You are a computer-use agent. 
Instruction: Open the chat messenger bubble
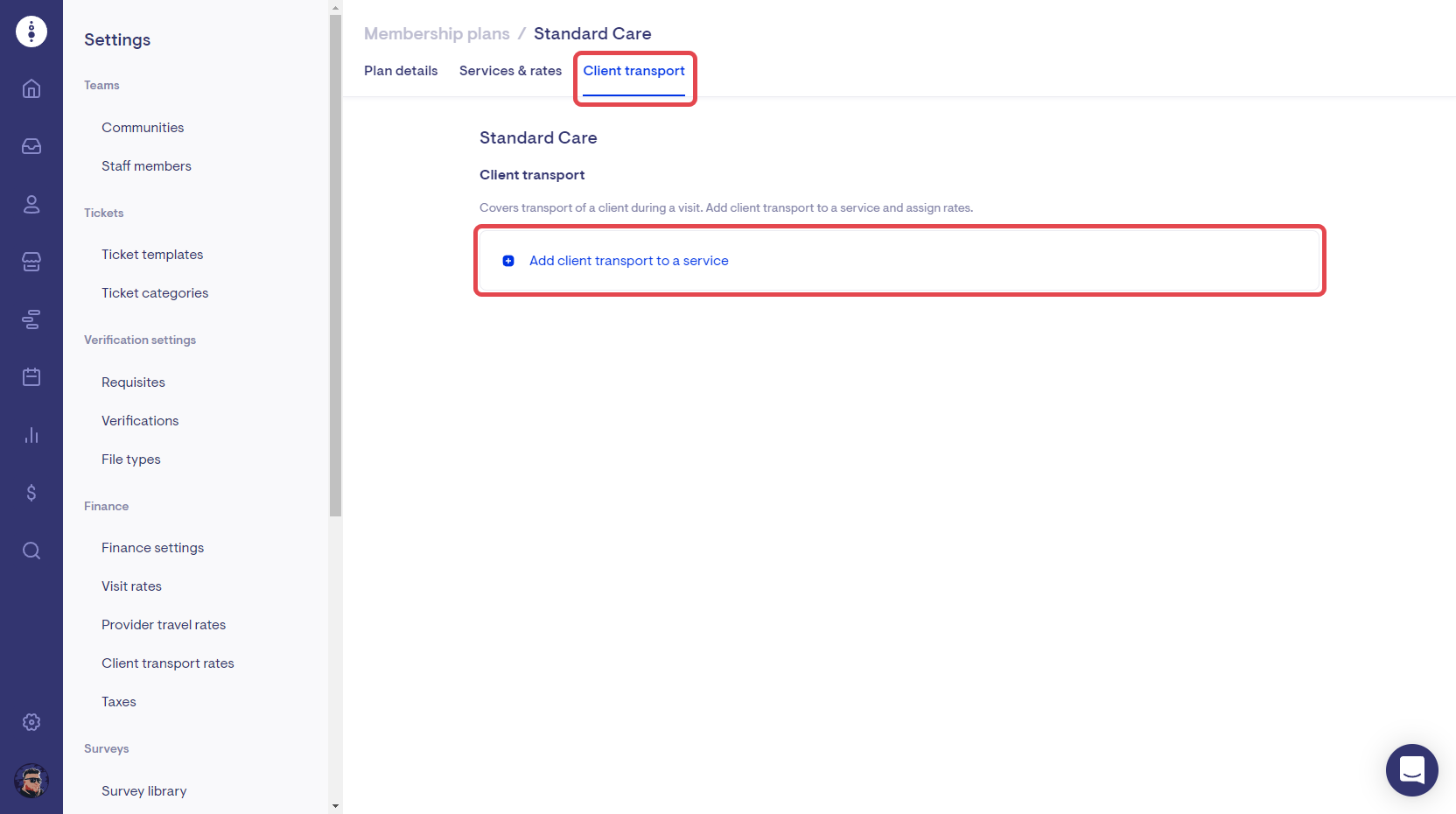tap(1411, 770)
